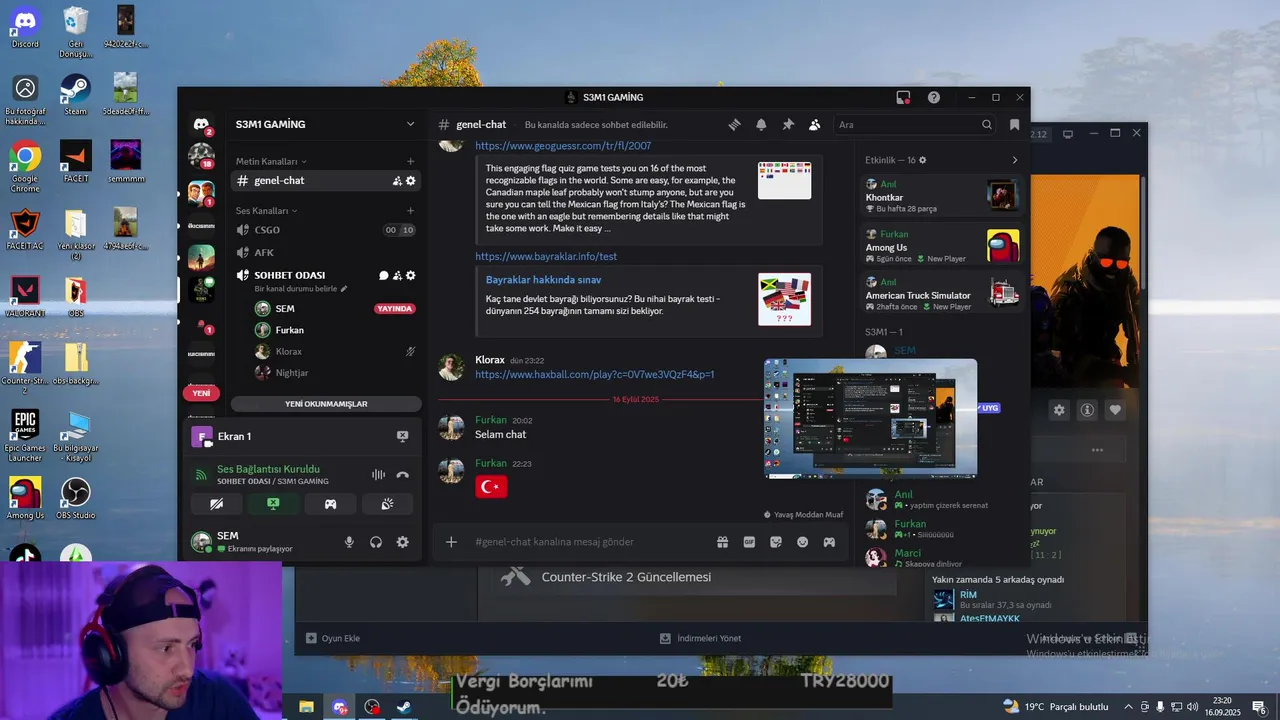Screen dimensions: 1280x720
Task: Toggle microphone mute for SEM
Action: tap(349, 542)
